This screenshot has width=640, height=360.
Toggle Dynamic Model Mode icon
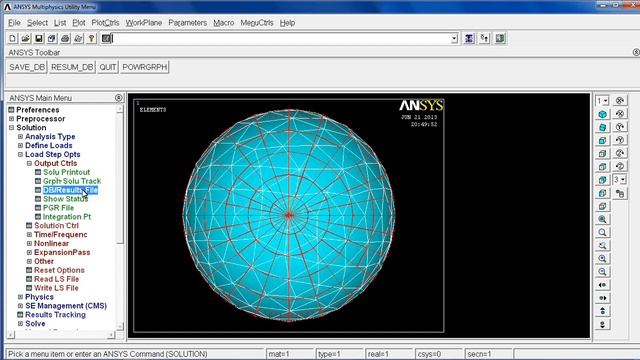coord(620,193)
